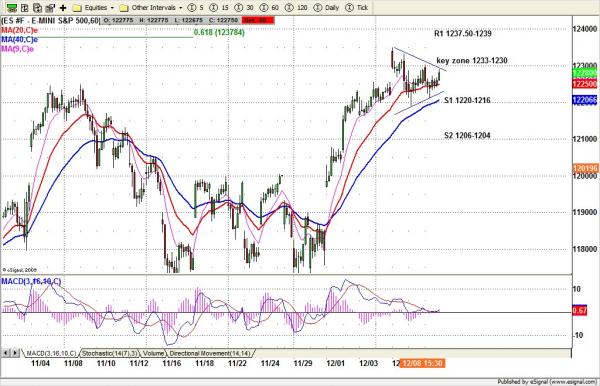Switch to the 30 minute interval

tap(244, 8)
